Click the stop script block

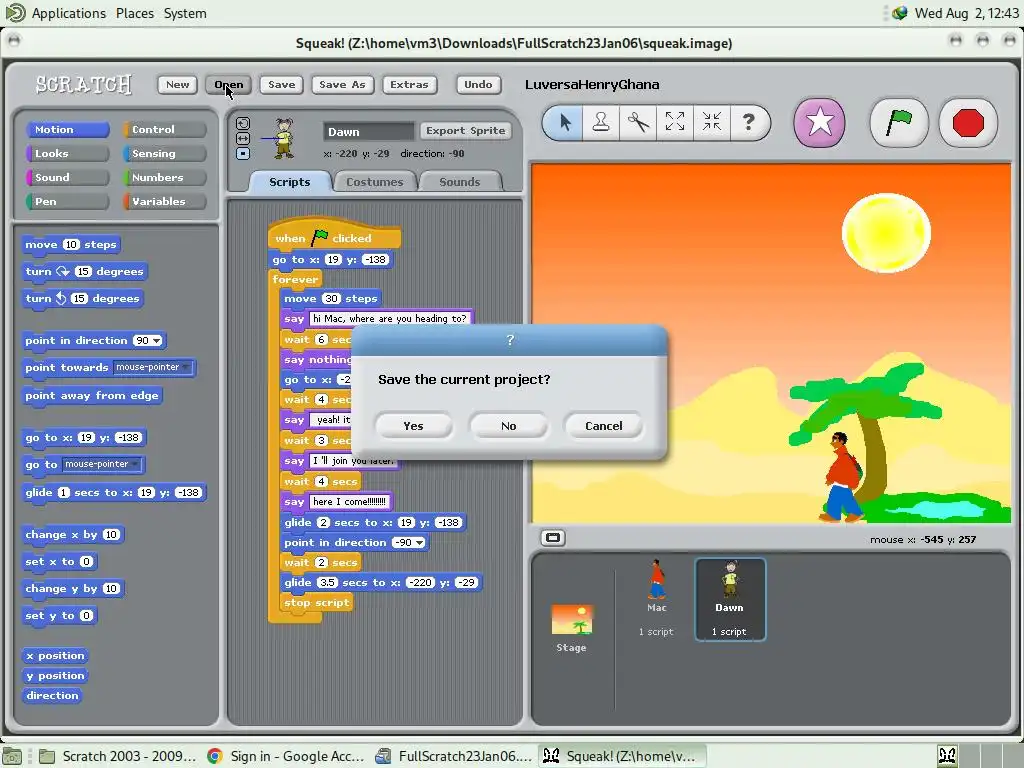317,602
